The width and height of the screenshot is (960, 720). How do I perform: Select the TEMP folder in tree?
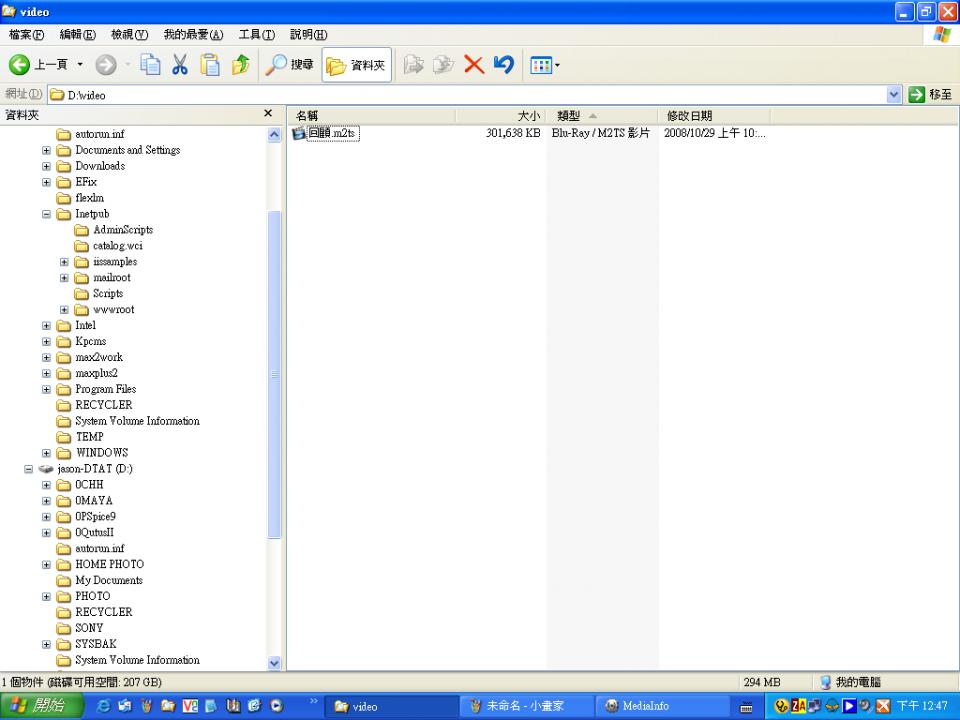80,437
